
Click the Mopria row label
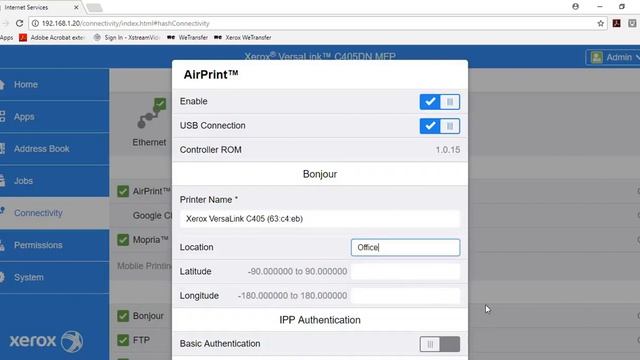[x=151, y=240]
